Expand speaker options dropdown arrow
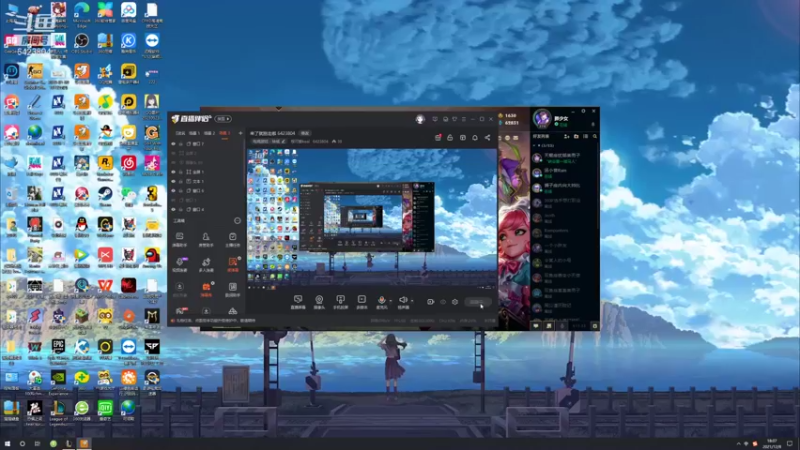 pos(412,301)
